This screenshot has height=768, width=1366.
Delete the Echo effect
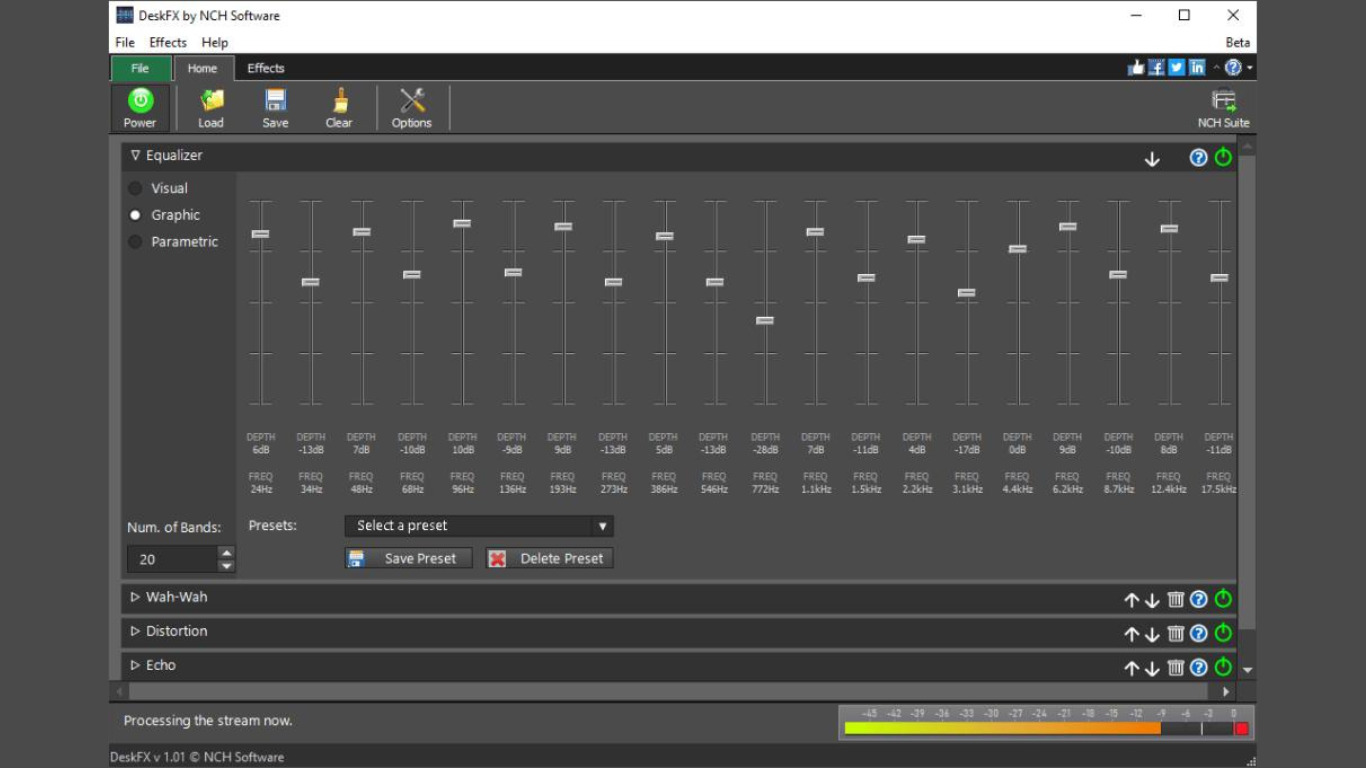click(1176, 667)
